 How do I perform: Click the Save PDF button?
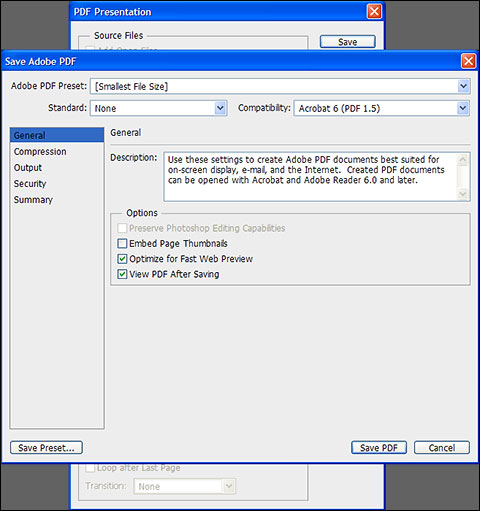click(379, 448)
